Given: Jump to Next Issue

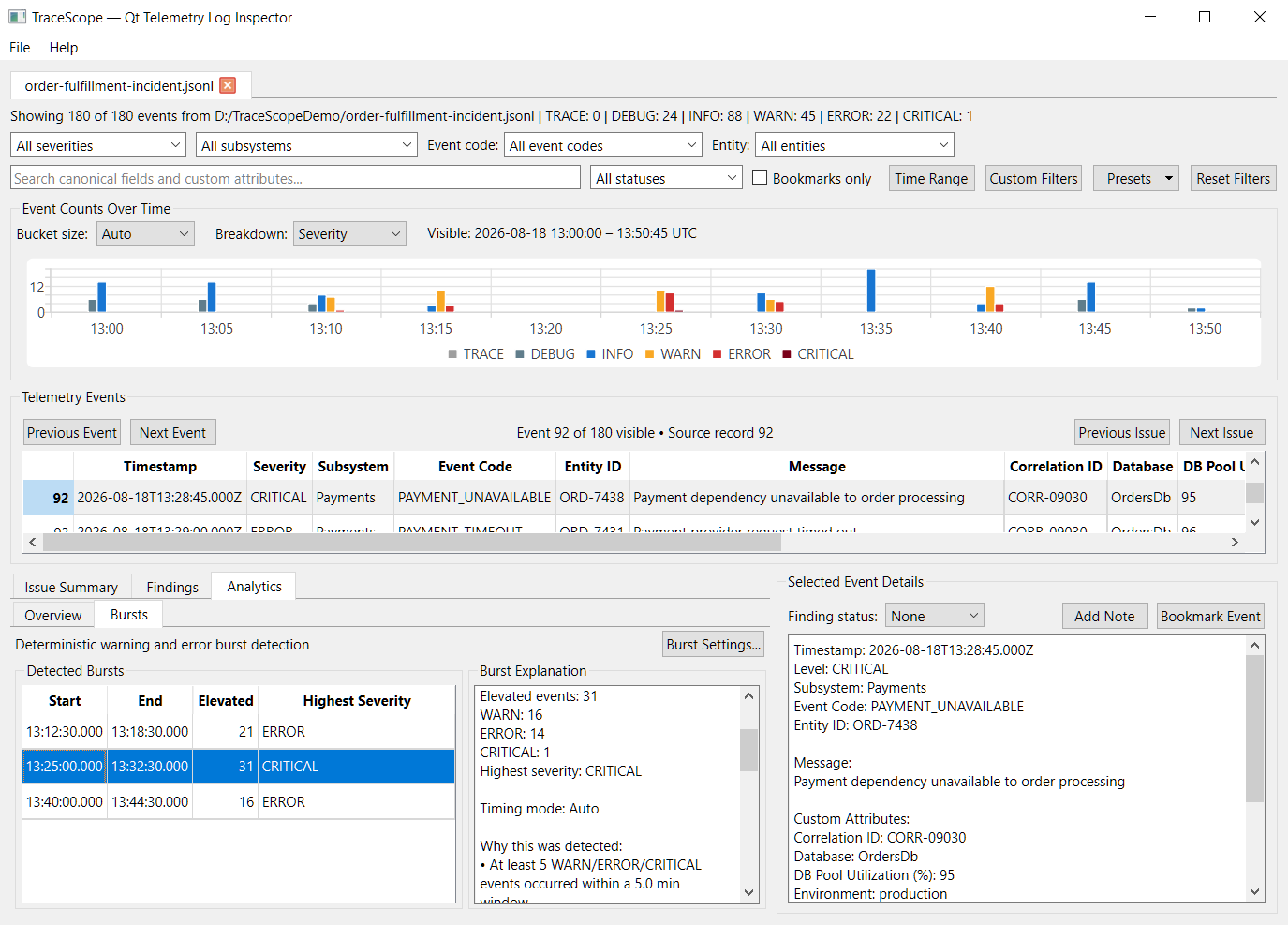Looking at the screenshot, I should pos(1221,432).
